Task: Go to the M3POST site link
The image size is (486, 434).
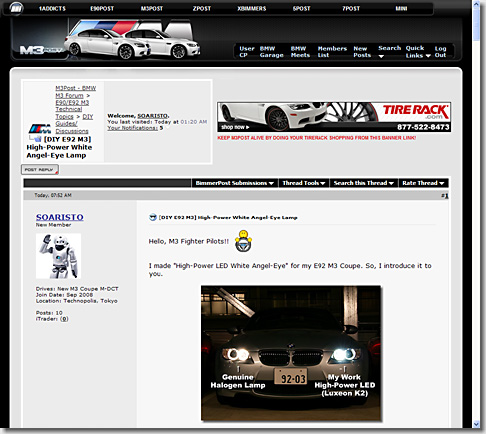Action: 152,9
